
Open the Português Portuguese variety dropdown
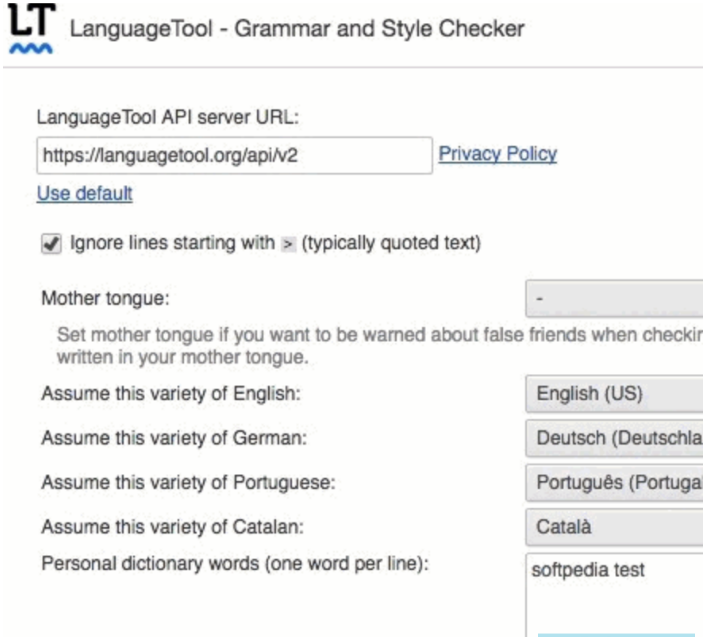[614, 482]
